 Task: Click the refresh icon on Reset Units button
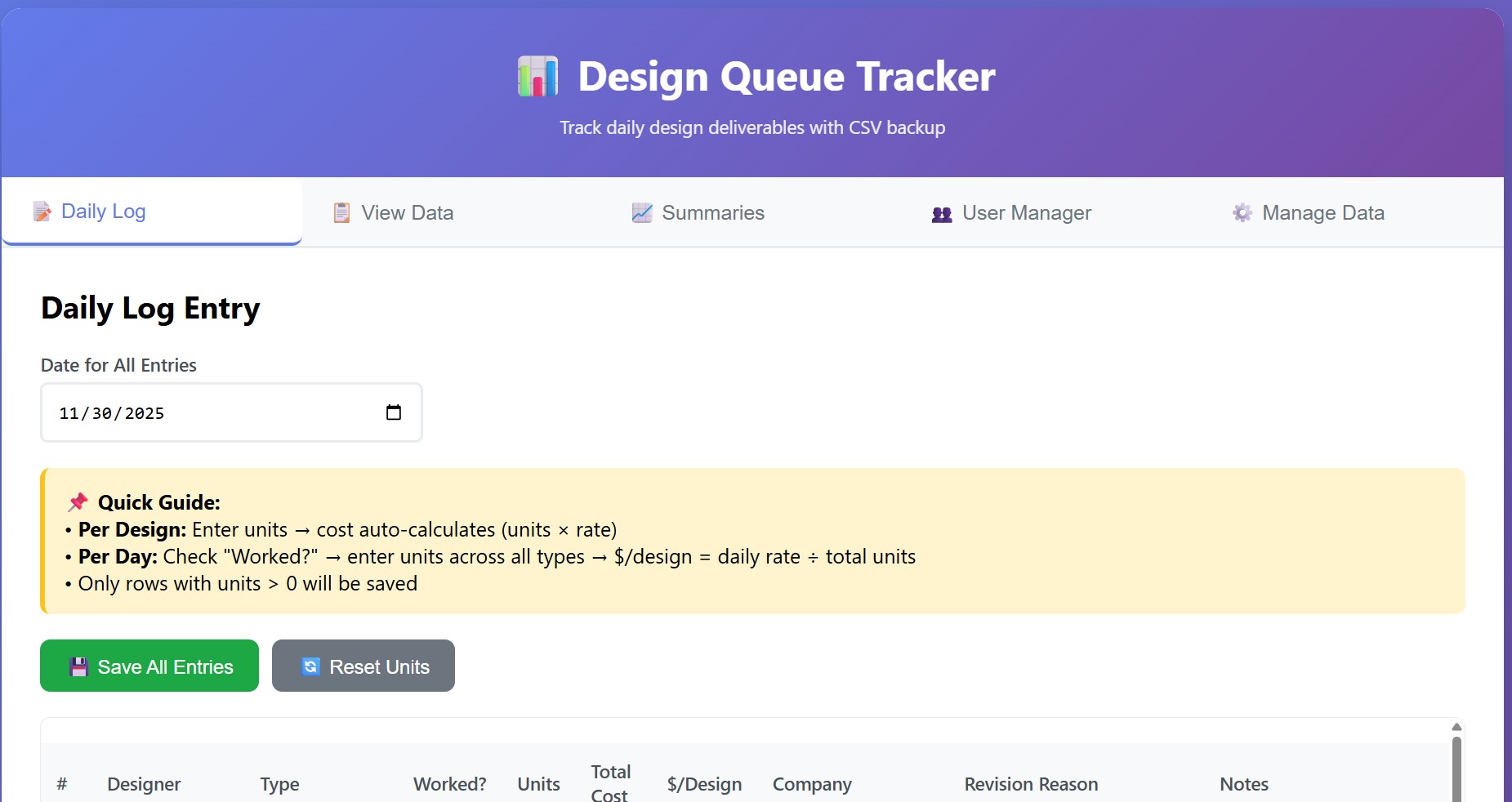310,666
